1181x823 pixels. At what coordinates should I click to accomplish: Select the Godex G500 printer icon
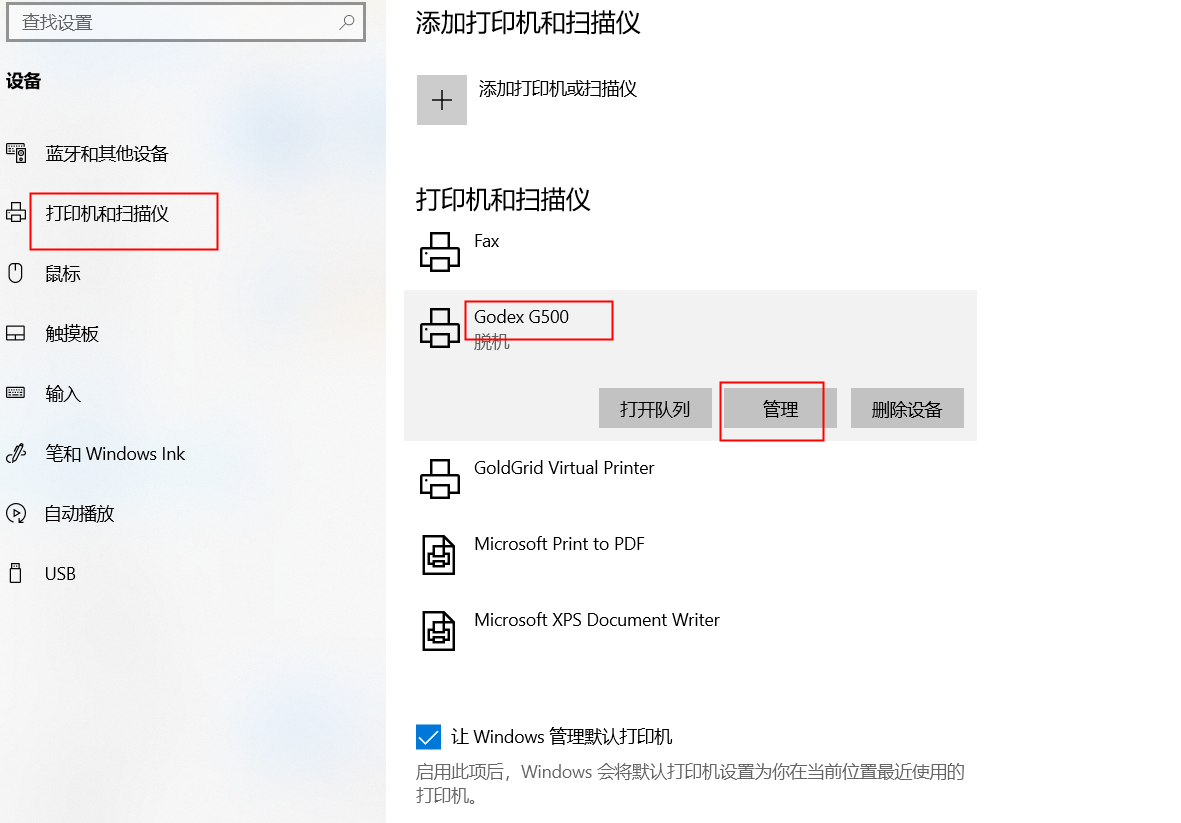tap(439, 328)
